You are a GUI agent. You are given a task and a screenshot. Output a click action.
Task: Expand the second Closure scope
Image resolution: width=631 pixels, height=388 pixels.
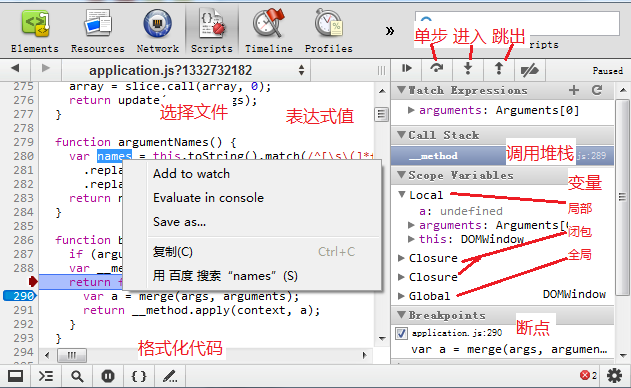coord(401,277)
